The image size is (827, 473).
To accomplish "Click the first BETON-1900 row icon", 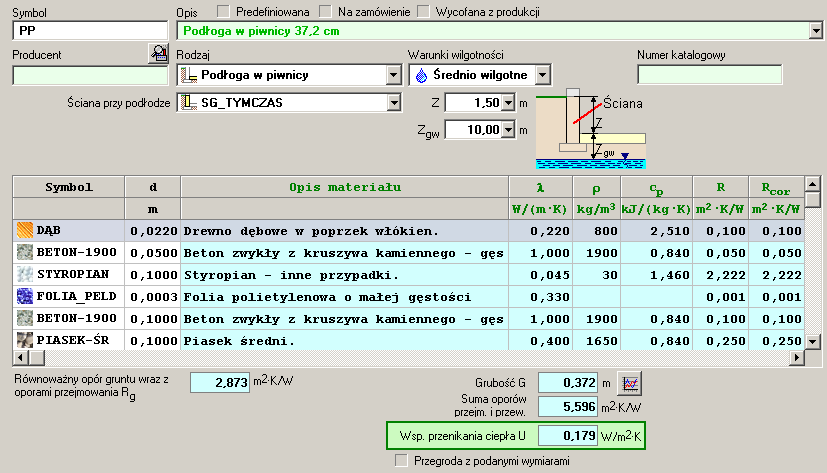I will pos(25,253).
